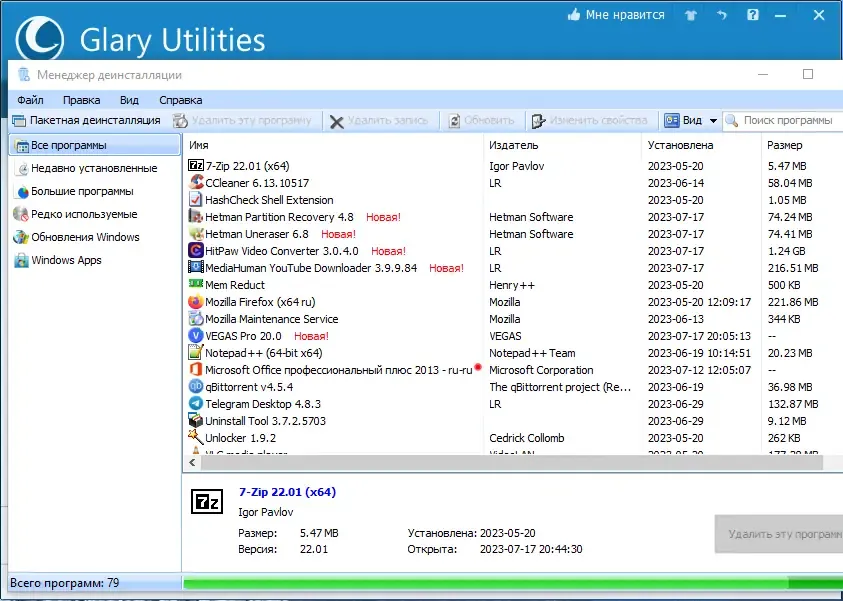
Task: Click the Telegram Desktop icon
Action: (x=196, y=404)
